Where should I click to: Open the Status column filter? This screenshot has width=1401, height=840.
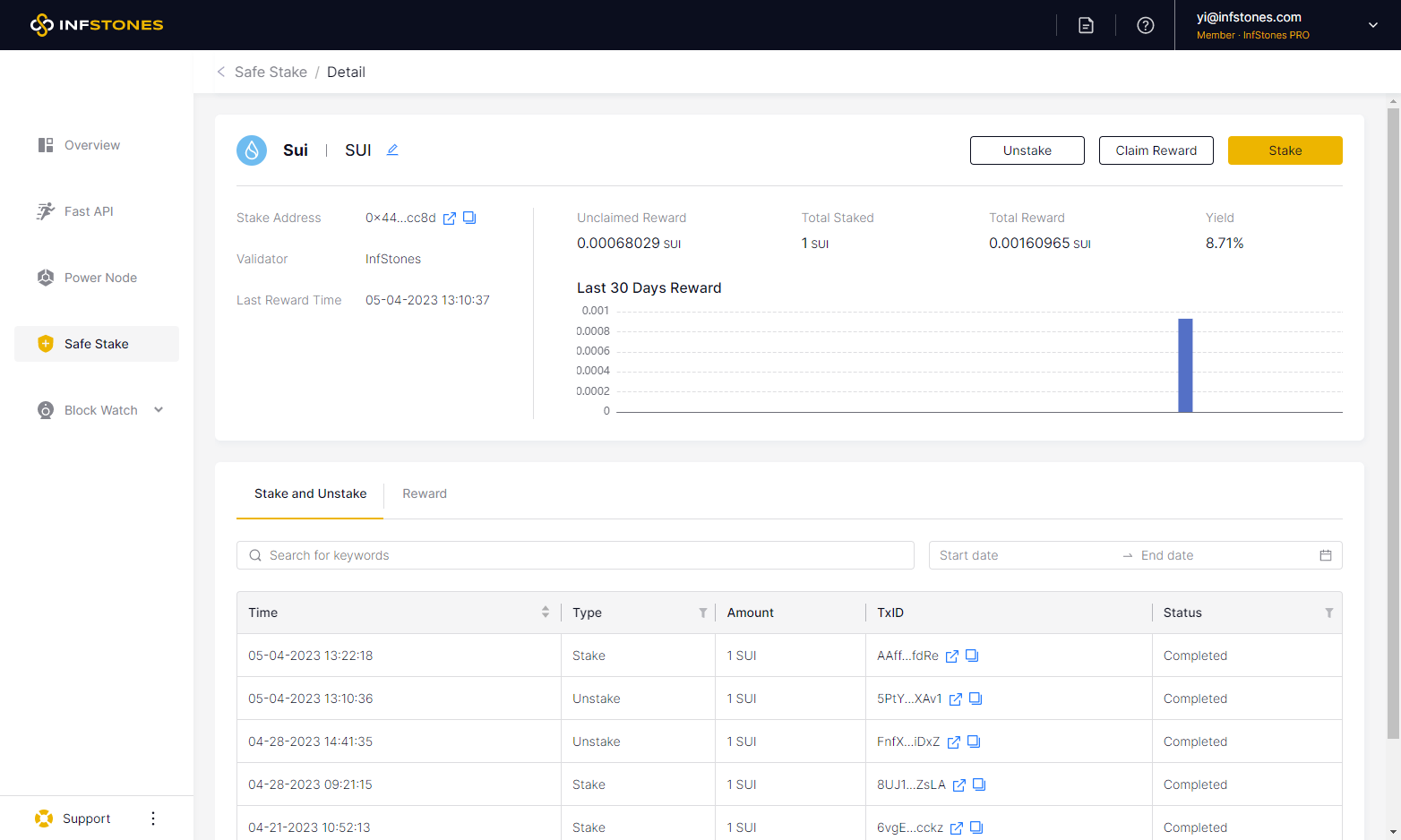(x=1329, y=613)
